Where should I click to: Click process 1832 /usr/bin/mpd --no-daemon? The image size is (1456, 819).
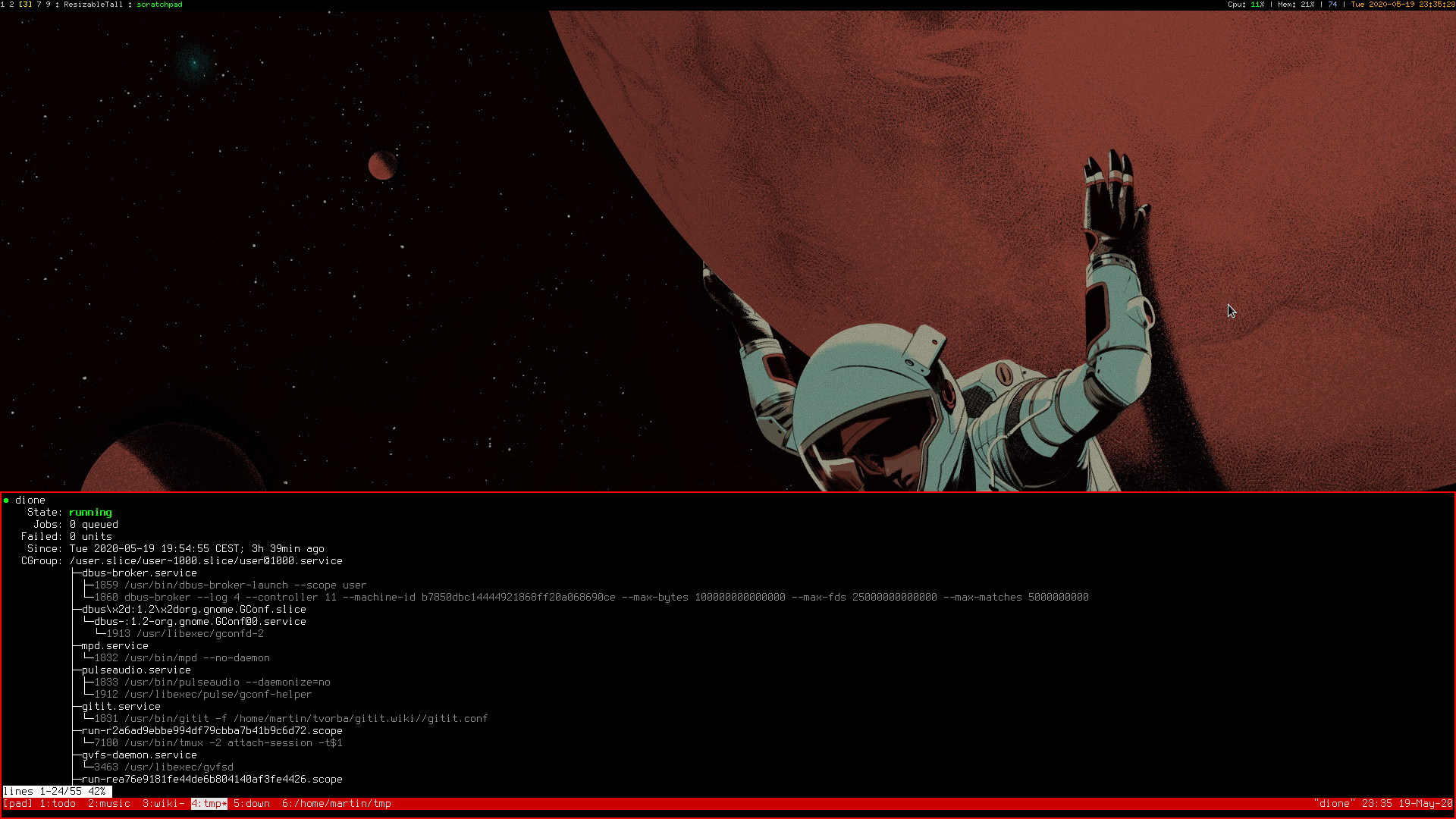tap(182, 658)
